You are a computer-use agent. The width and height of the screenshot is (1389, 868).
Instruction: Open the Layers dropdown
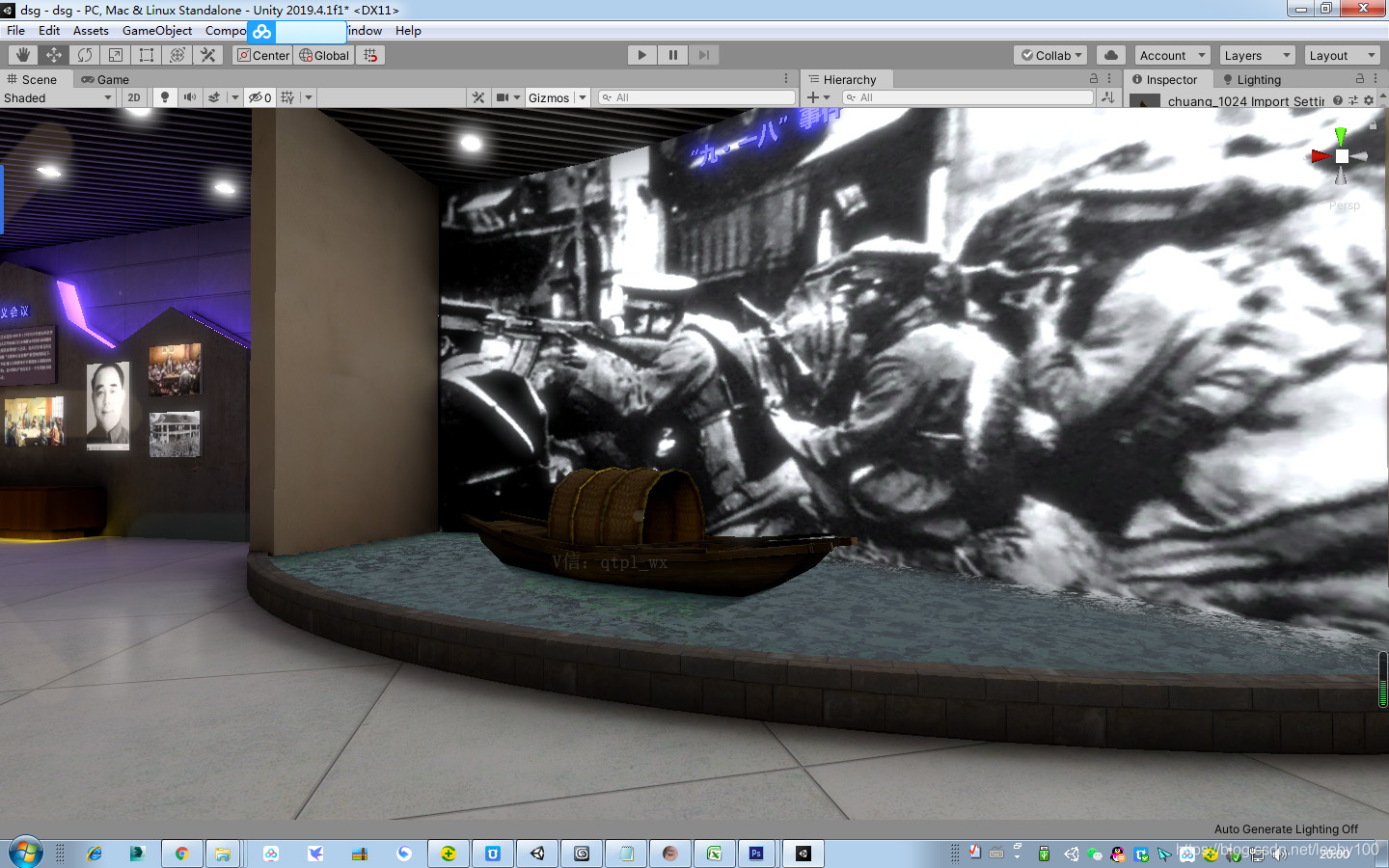point(1257,55)
